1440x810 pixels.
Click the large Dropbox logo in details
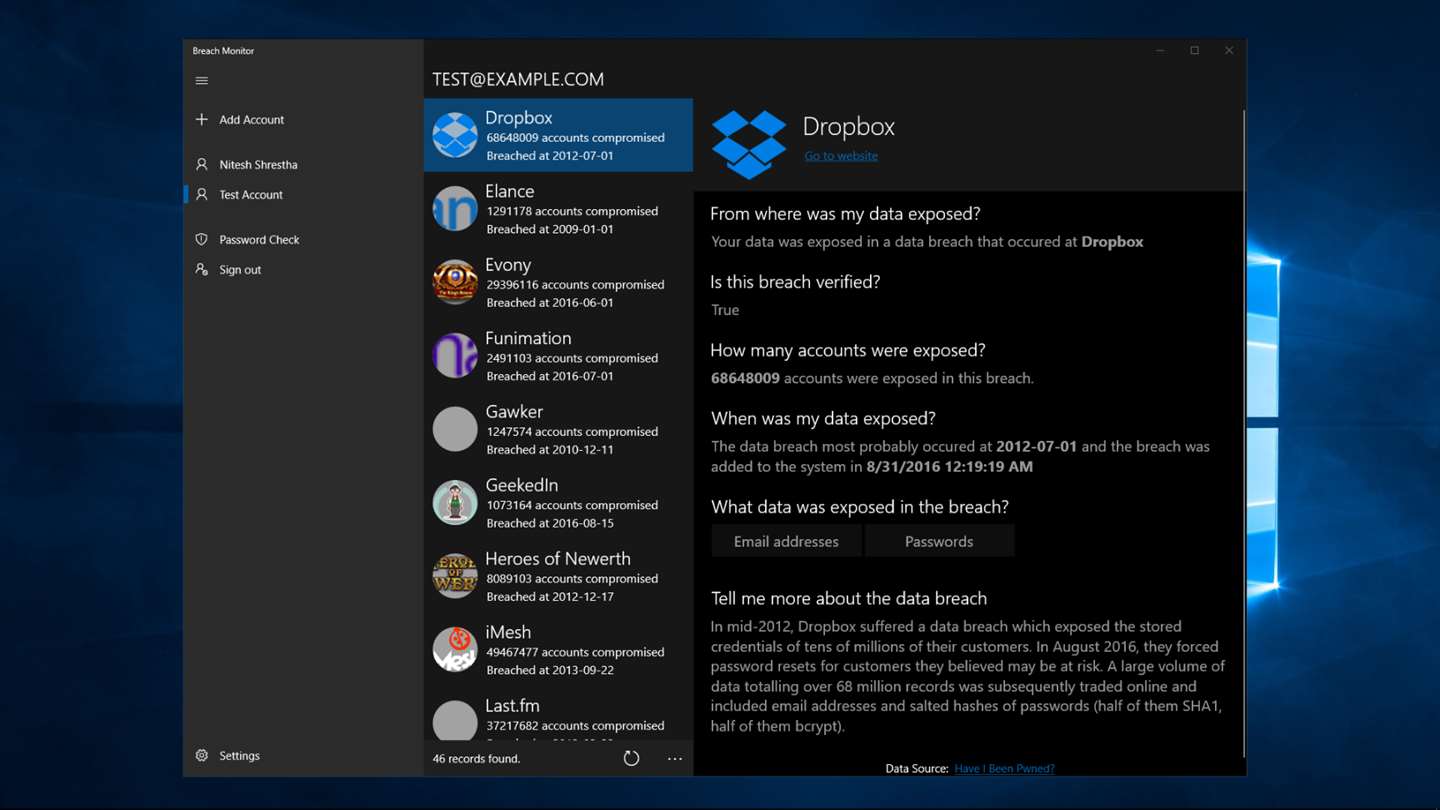coord(749,144)
